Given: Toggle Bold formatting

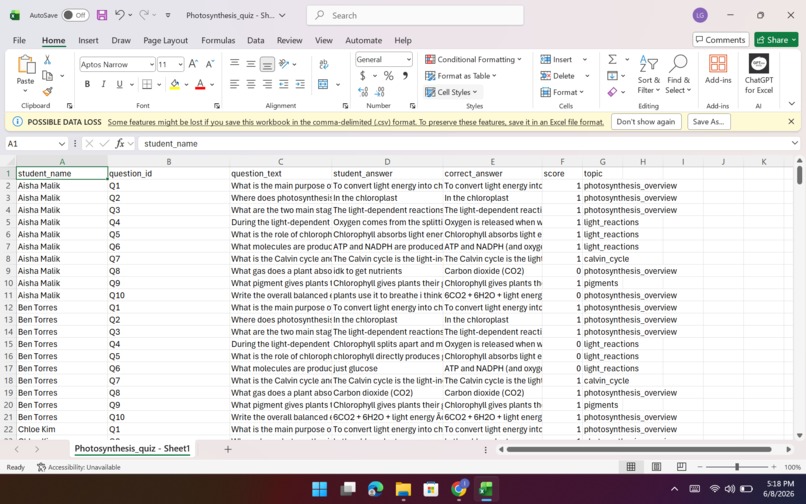Looking at the screenshot, I should click(87, 84).
